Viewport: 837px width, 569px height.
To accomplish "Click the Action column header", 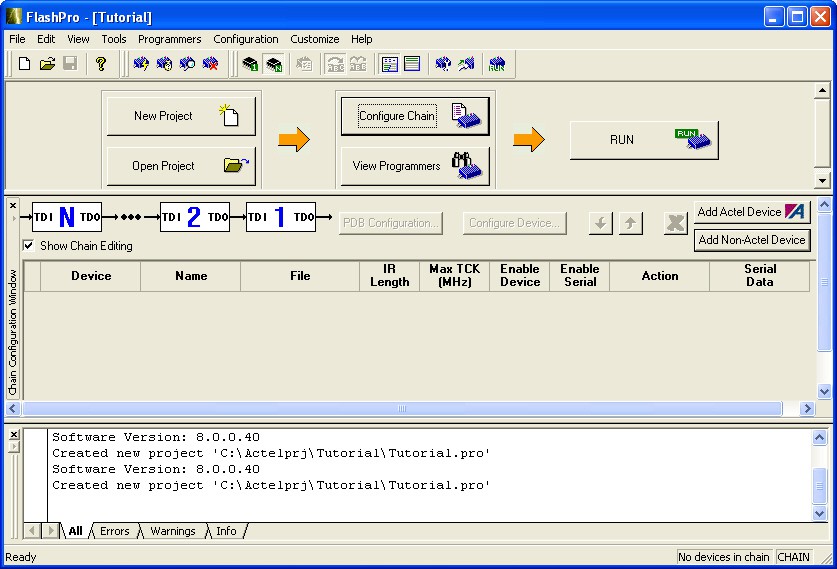I will pyautogui.click(x=660, y=276).
